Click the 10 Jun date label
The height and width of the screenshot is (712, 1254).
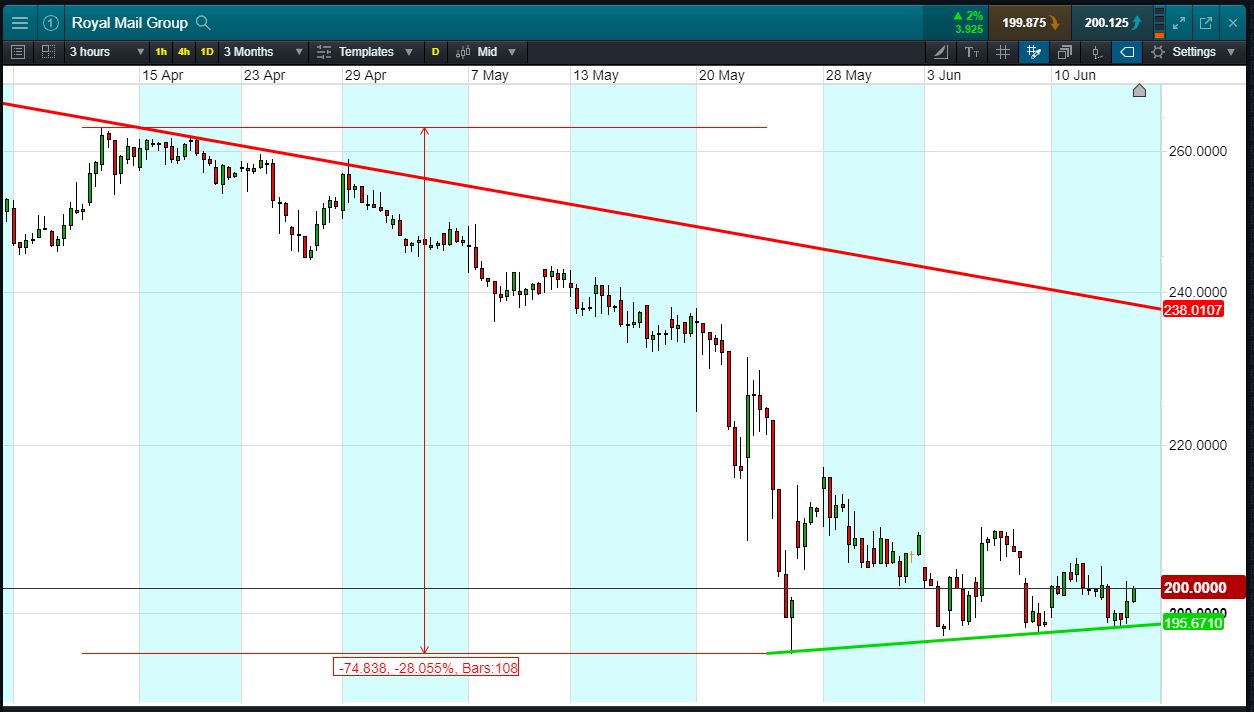[x=1075, y=75]
